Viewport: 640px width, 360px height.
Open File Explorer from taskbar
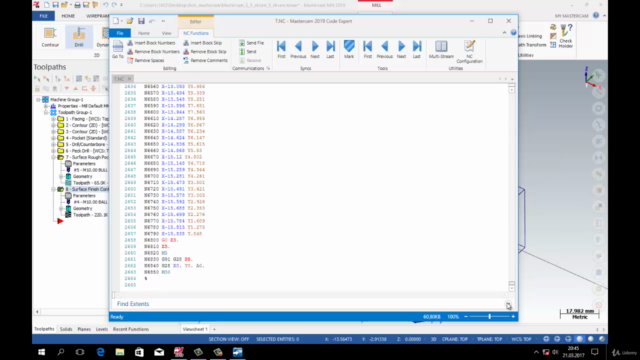pos(120,352)
